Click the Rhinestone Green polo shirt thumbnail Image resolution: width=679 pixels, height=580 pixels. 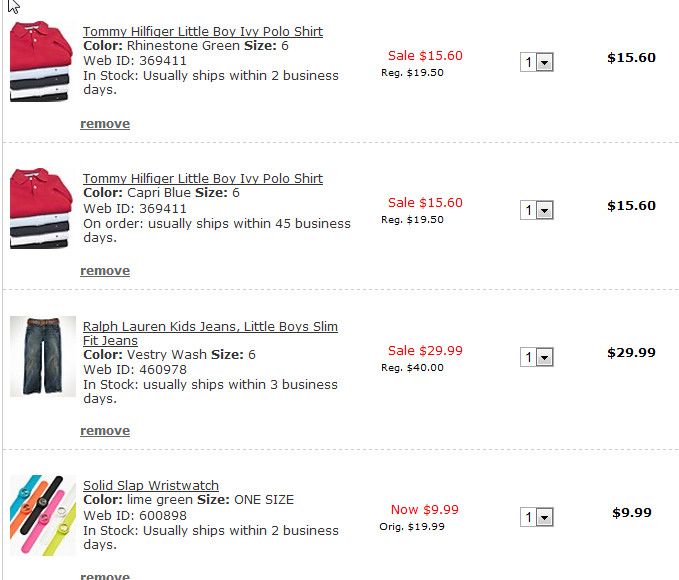[x=42, y=62]
